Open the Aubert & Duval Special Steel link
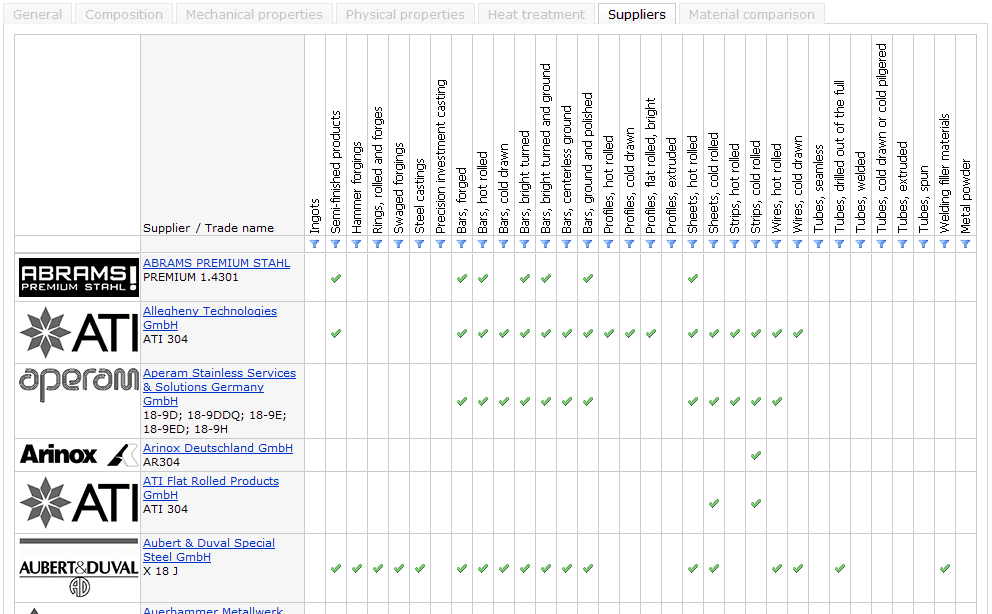 click(209, 550)
